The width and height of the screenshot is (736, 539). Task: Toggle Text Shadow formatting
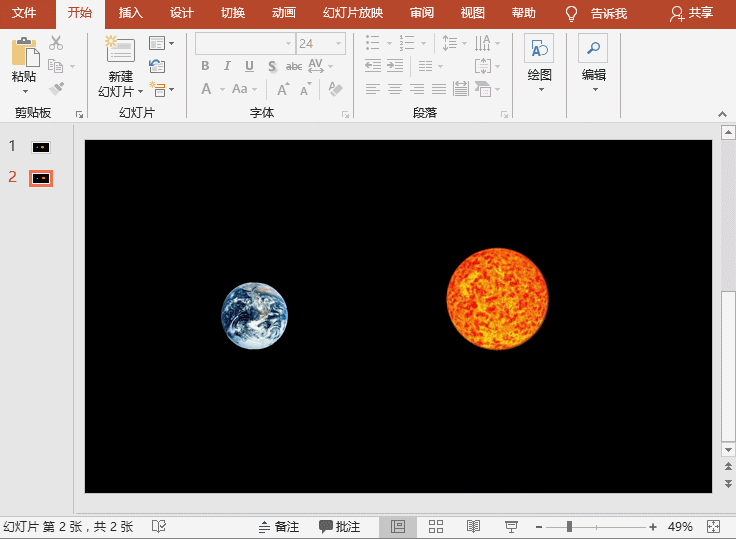[272, 66]
